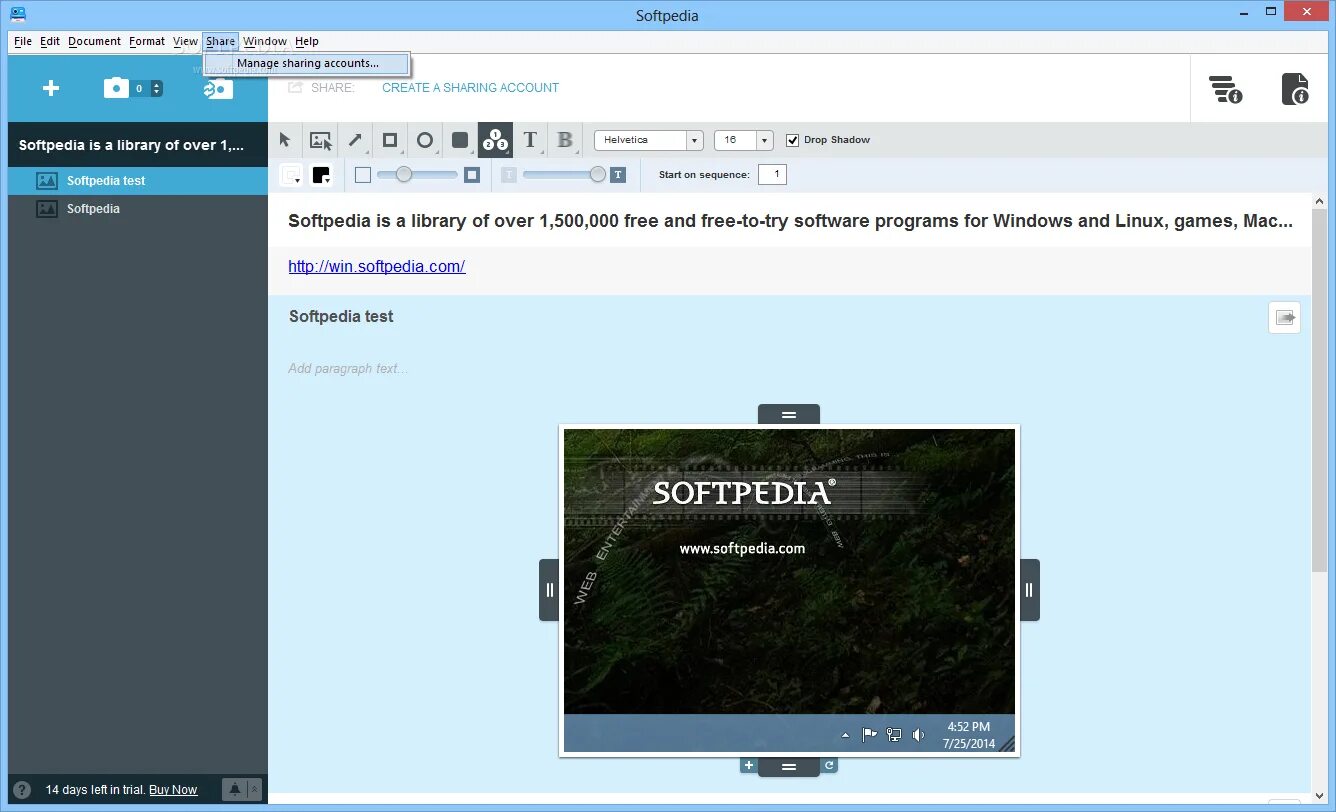Click the left resize handle of image

549,590
